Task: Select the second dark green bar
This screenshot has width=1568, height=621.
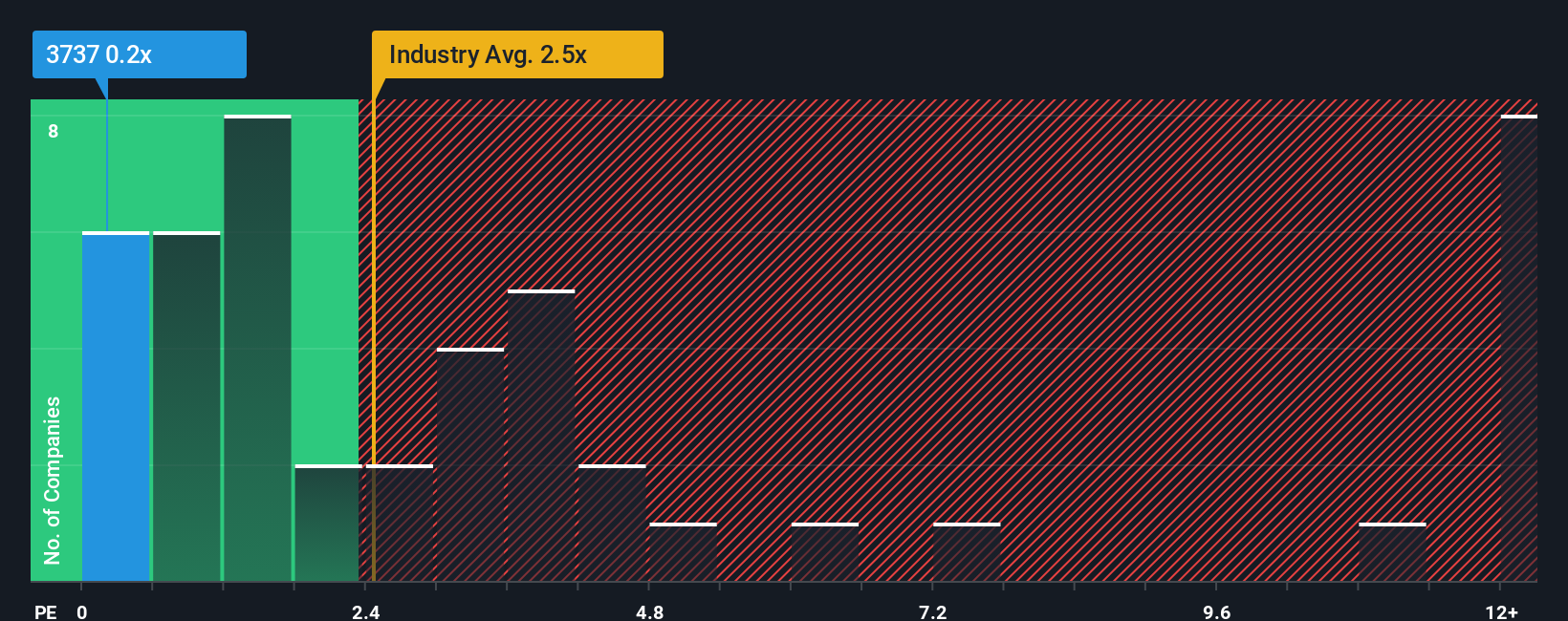Action: click(x=186, y=406)
